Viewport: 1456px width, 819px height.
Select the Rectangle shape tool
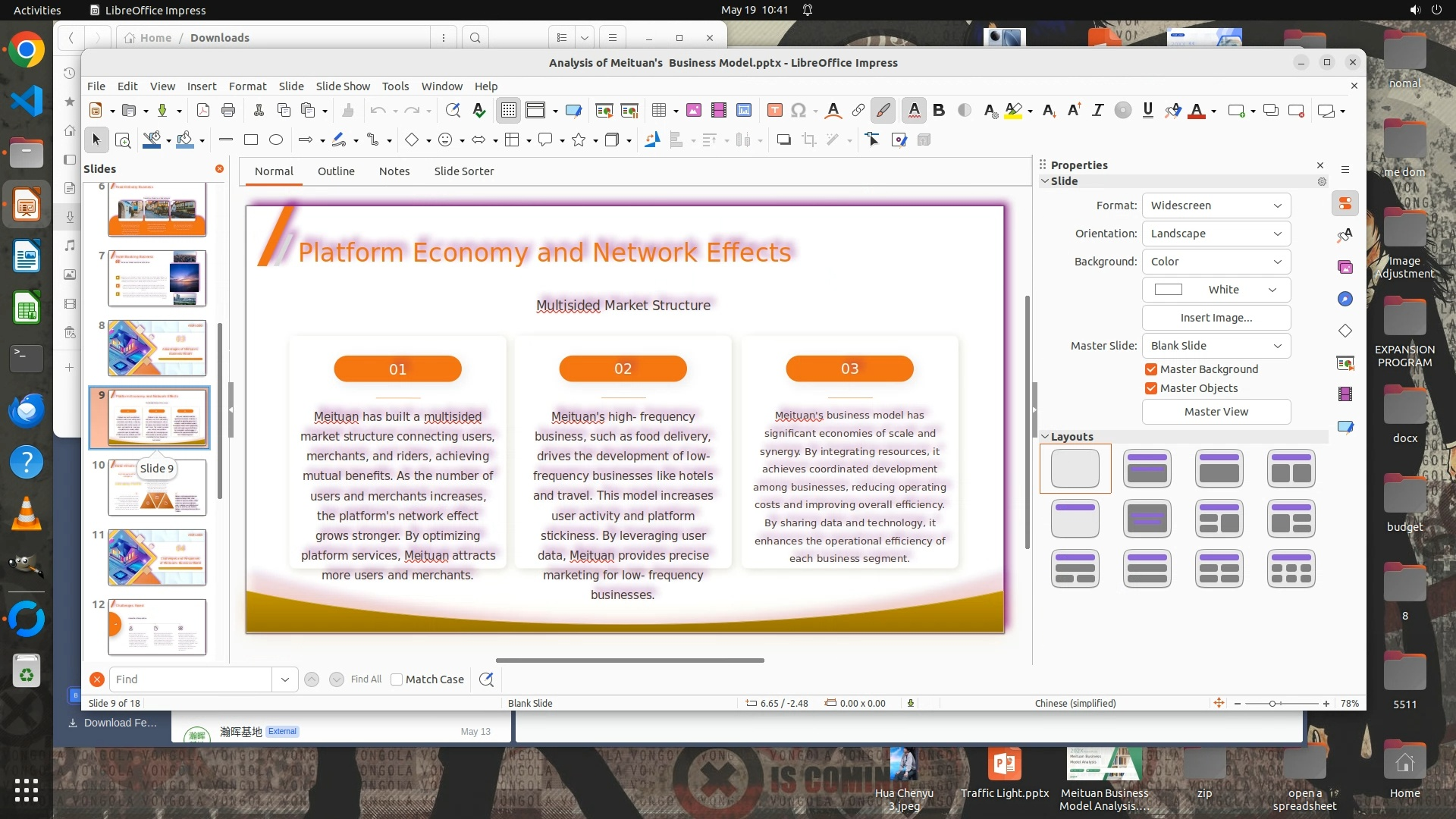tap(251, 140)
